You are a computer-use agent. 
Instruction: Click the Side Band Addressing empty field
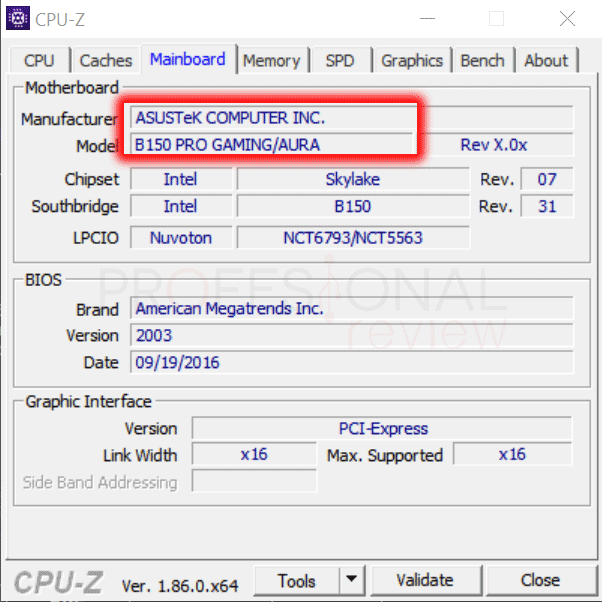[254, 482]
